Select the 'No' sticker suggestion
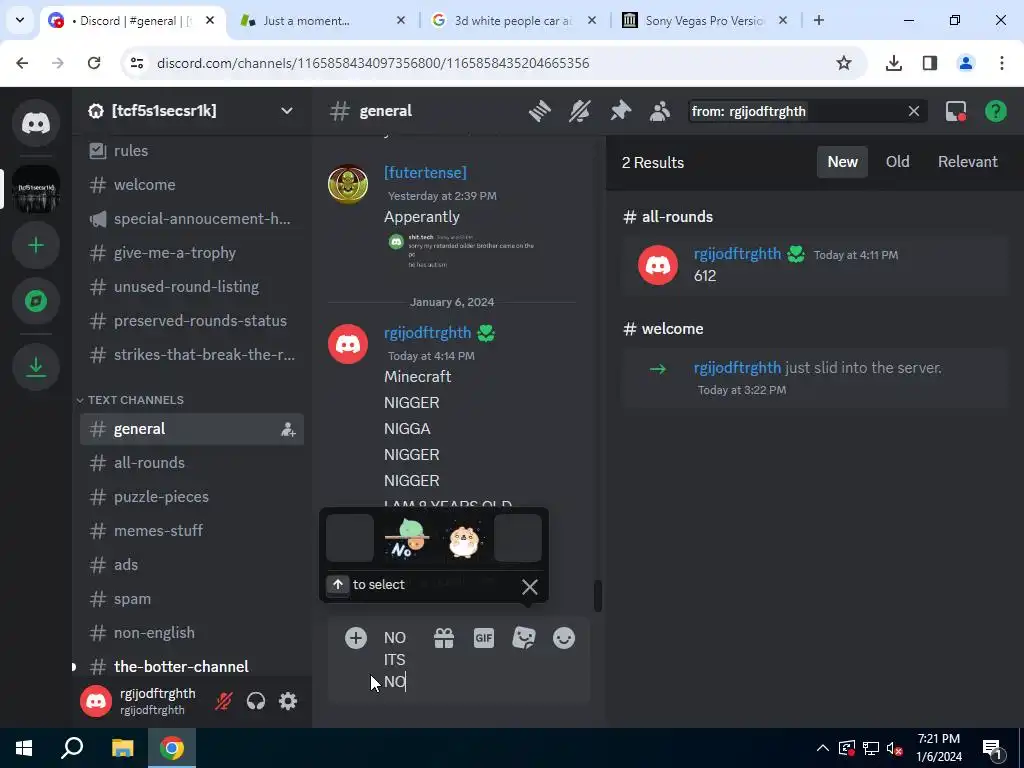This screenshot has height=768, width=1024. (x=406, y=538)
